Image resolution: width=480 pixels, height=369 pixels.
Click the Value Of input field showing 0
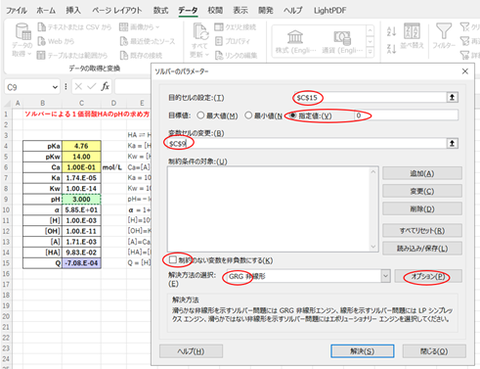[406, 116]
